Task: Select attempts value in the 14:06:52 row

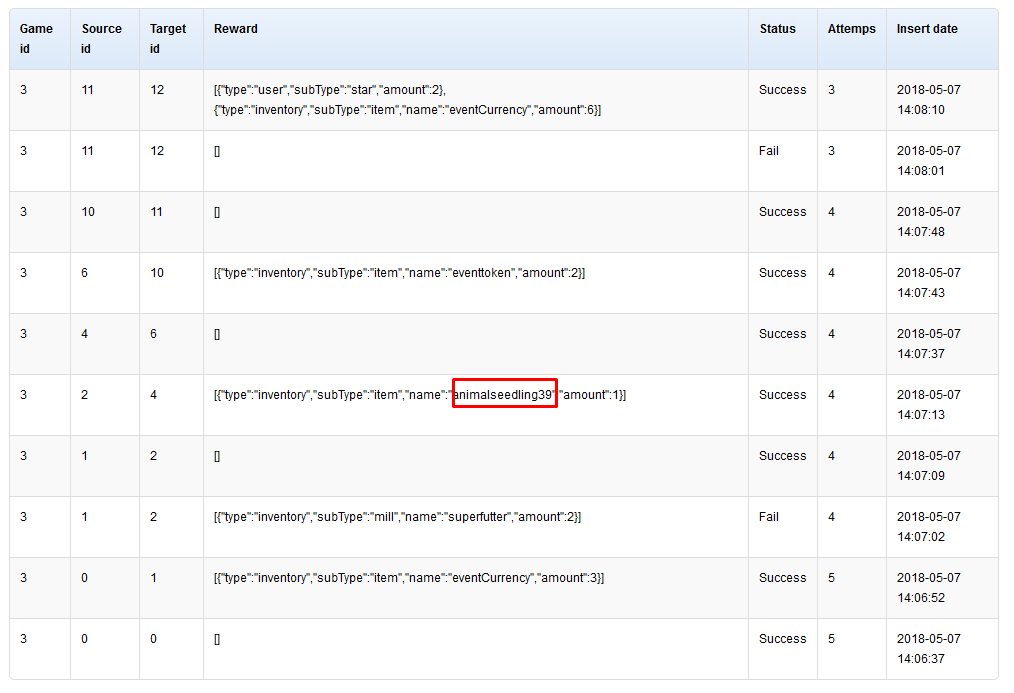Action: click(832, 578)
